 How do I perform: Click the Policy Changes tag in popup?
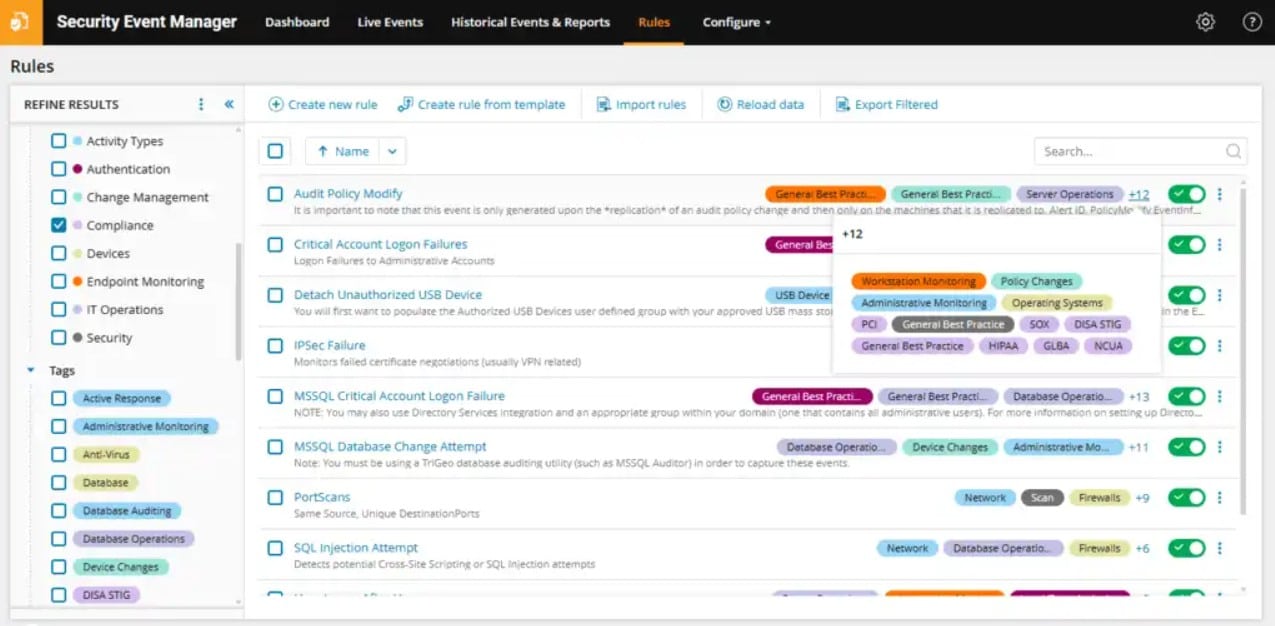click(x=1037, y=282)
